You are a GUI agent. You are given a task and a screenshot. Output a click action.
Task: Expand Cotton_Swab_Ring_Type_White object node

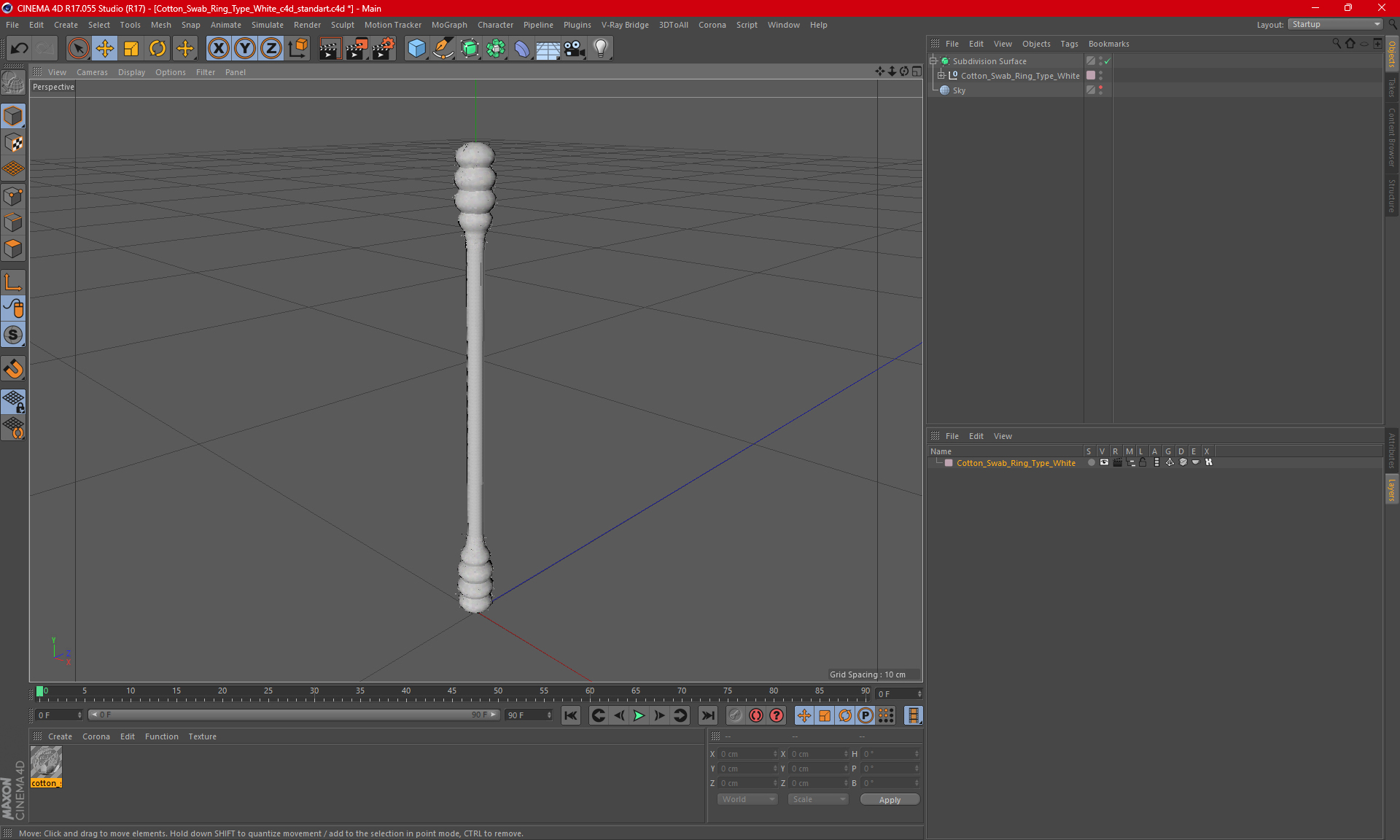[941, 75]
